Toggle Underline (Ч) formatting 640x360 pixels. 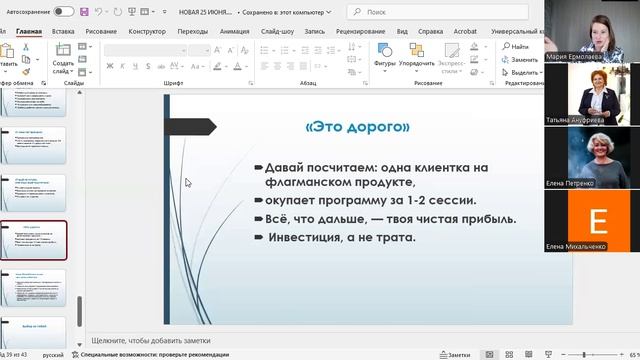[x=135, y=66]
